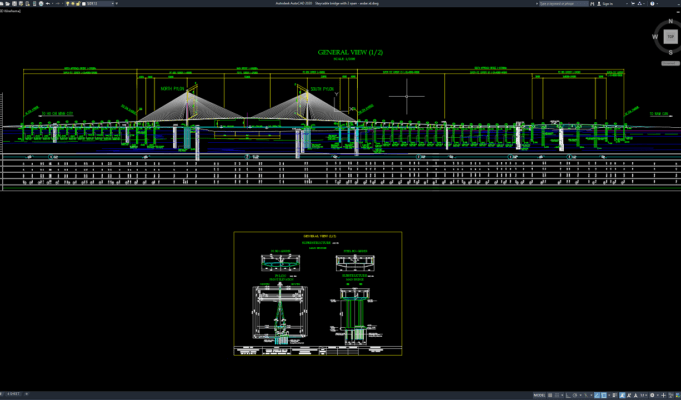Click the Plot printer icon
This screenshot has height=400, width=681.
pos(41,3)
